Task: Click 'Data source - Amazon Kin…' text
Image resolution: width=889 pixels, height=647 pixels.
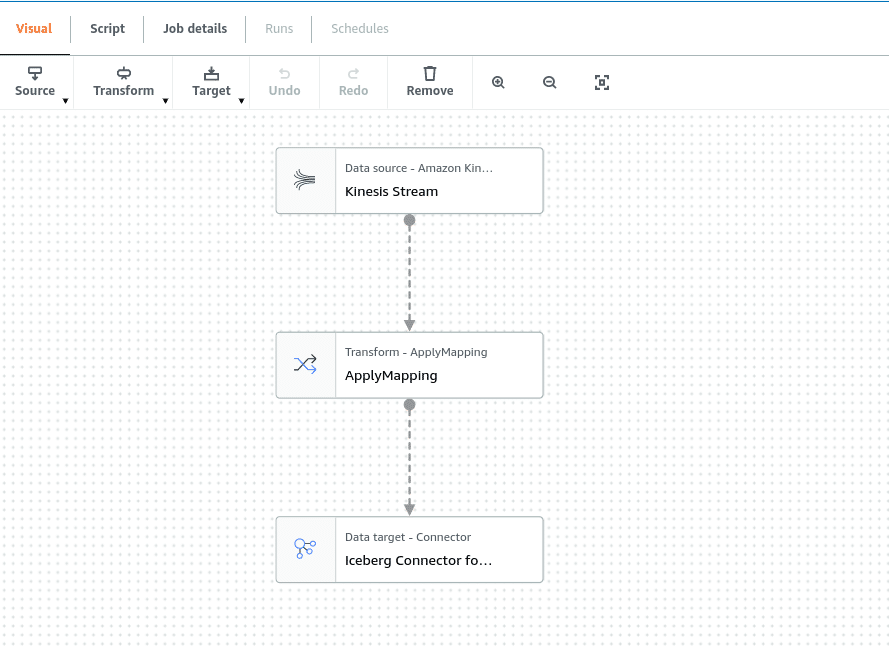Action: pyautogui.click(x=418, y=168)
